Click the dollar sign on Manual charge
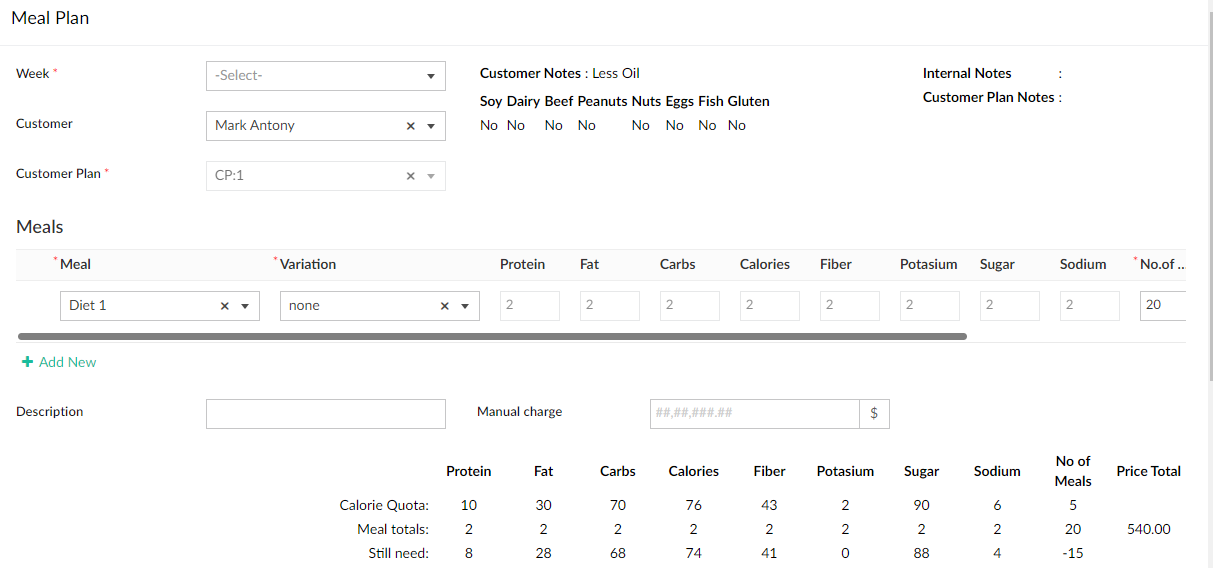 pos(874,414)
